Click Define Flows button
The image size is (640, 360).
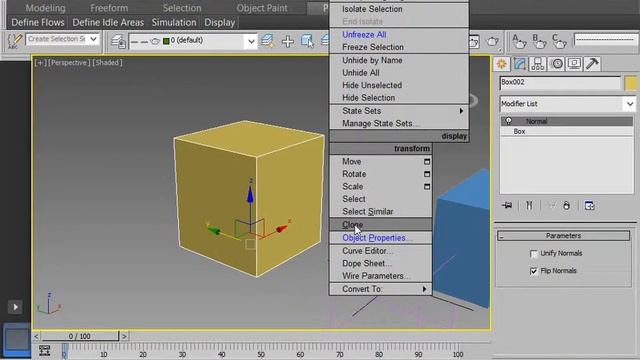click(x=38, y=22)
